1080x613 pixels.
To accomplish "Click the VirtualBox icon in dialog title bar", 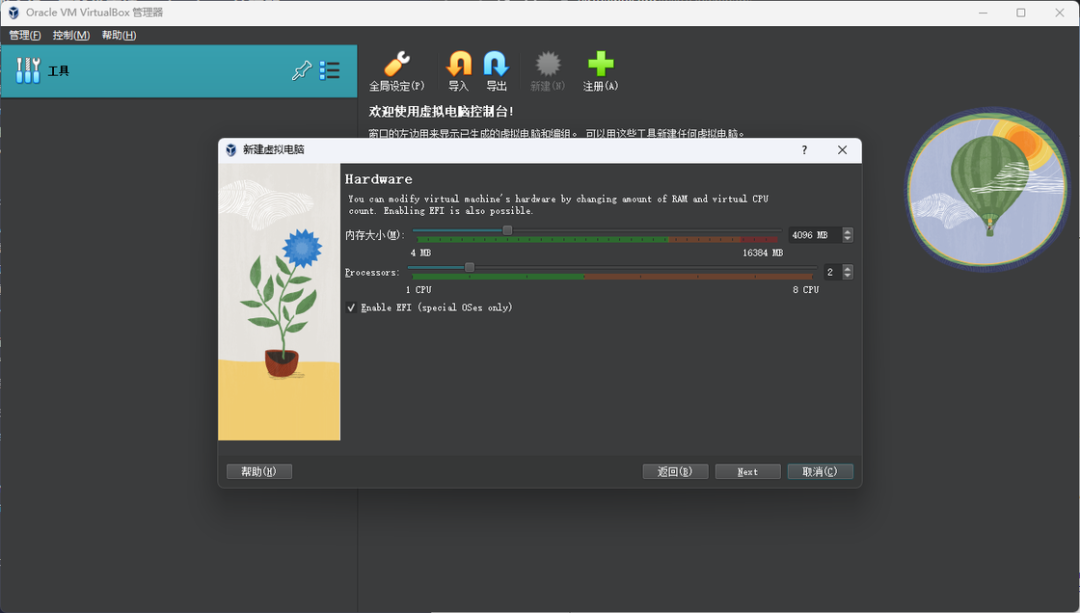I will (x=231, y=150).
